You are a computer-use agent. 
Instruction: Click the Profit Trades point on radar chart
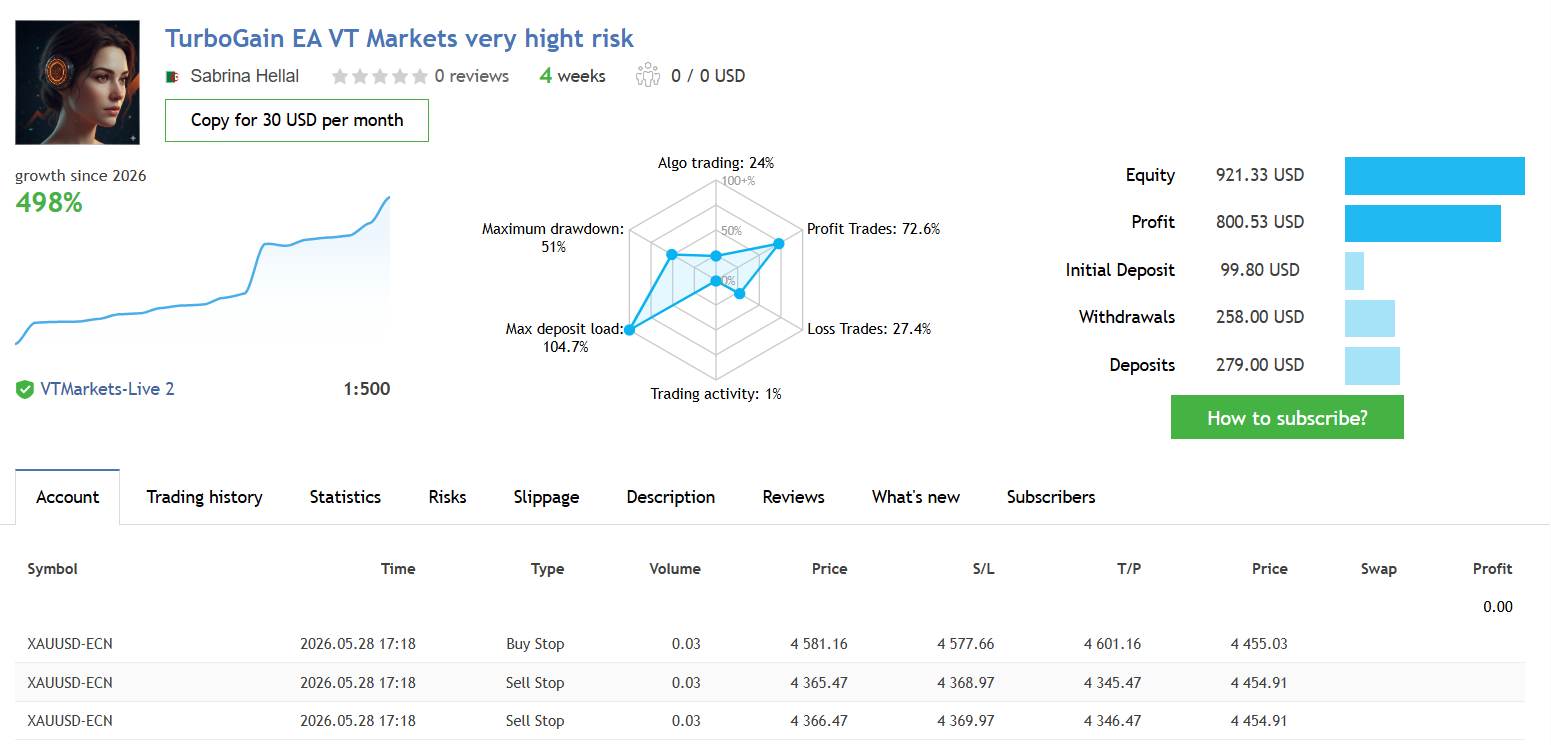pos(778,244)
